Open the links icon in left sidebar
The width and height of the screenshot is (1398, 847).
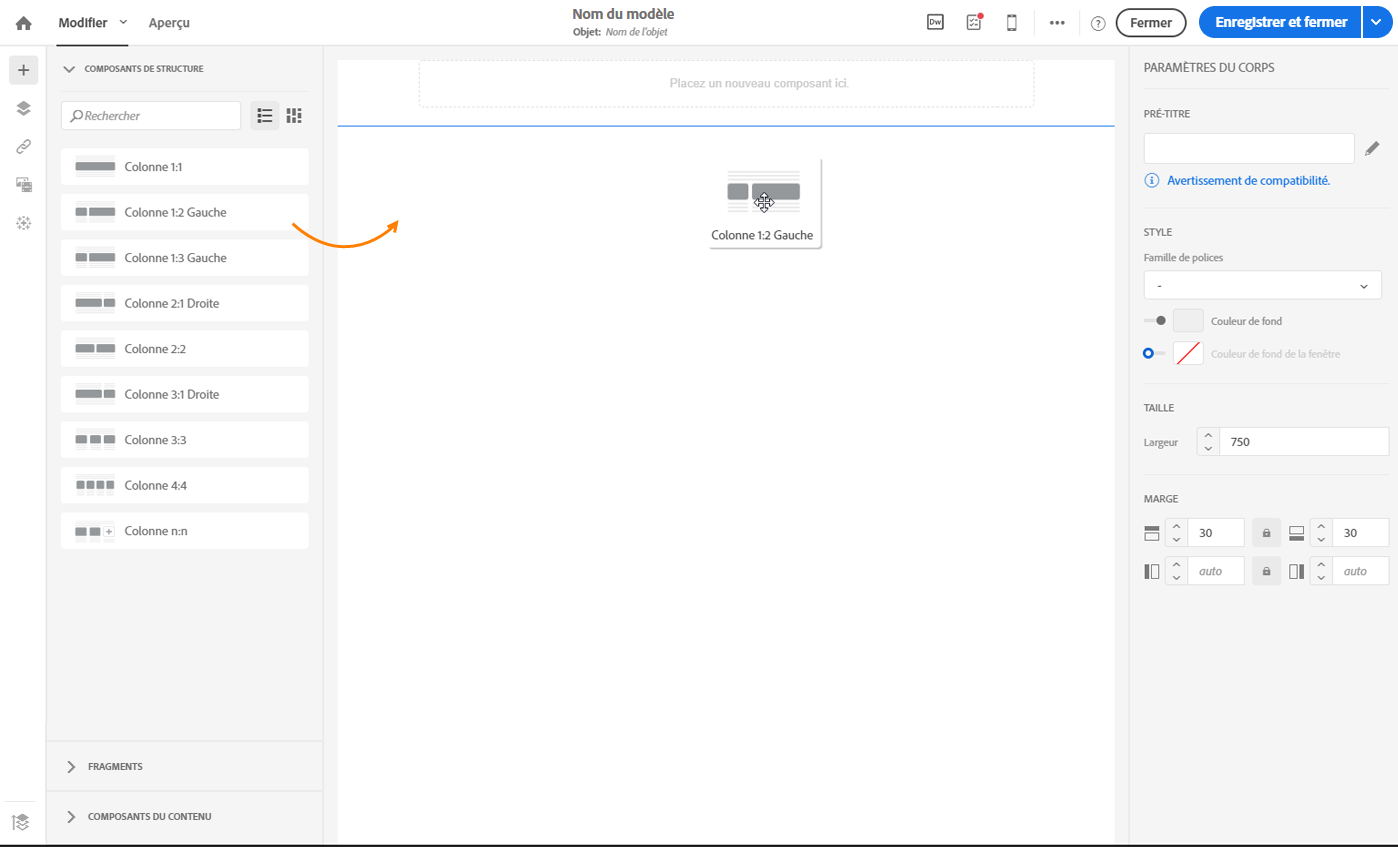point(24,146)
